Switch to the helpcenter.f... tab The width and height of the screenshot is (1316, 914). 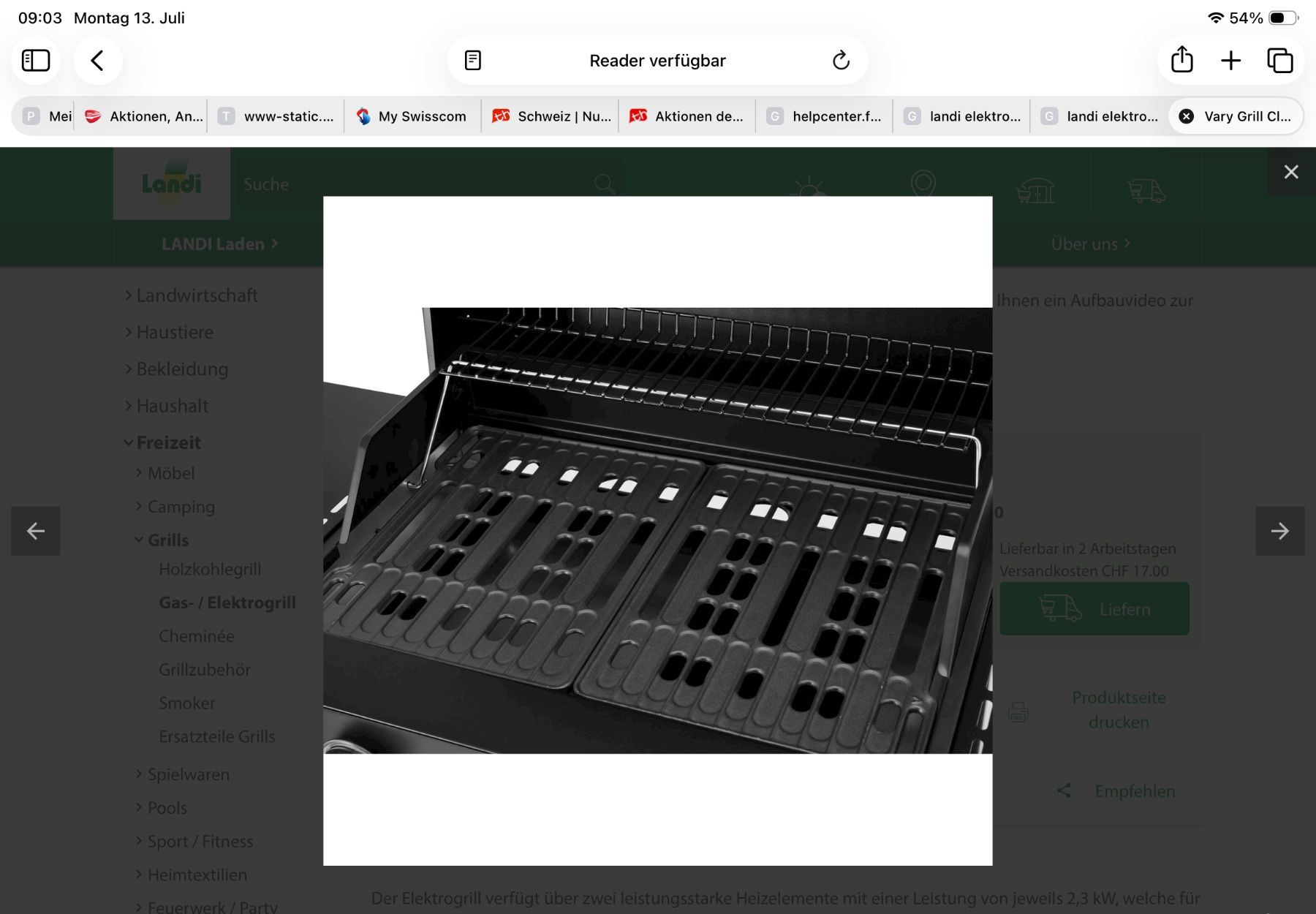[824, 116]
